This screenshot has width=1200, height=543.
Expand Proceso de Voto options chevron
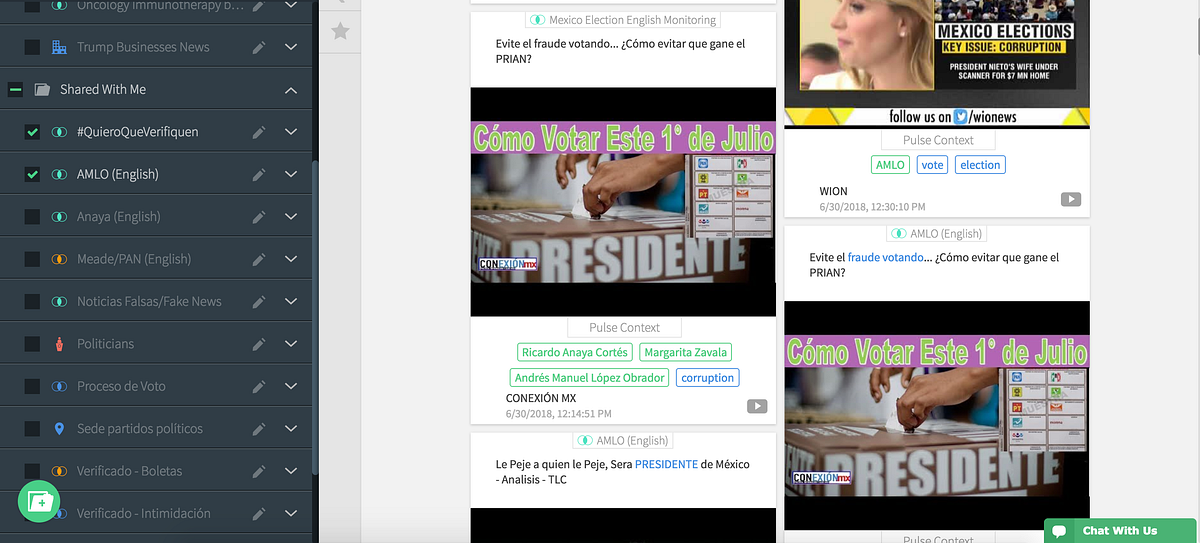pos(291,386)
